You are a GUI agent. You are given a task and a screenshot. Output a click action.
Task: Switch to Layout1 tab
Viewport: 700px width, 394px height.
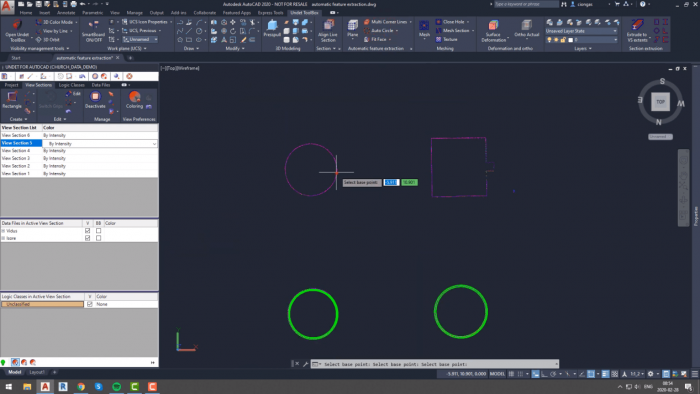point(37,372)
